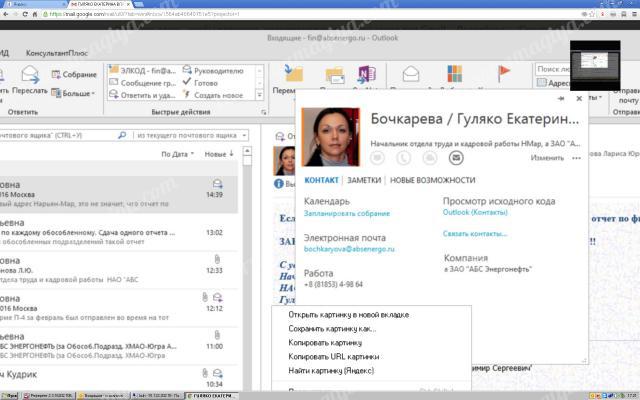
Task: Click the contact card photo of Бочкарева
Action: pos(331,137)
